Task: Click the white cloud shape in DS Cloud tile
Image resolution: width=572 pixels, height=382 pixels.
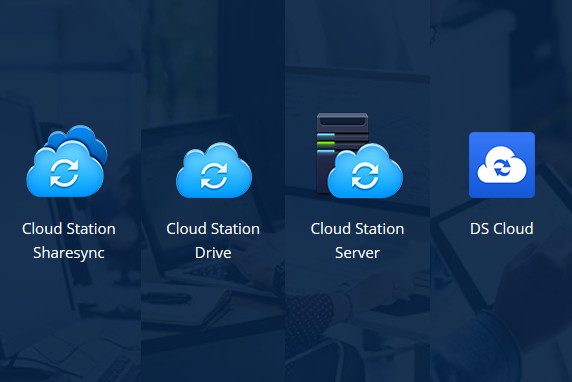Action: coord(502,165)
